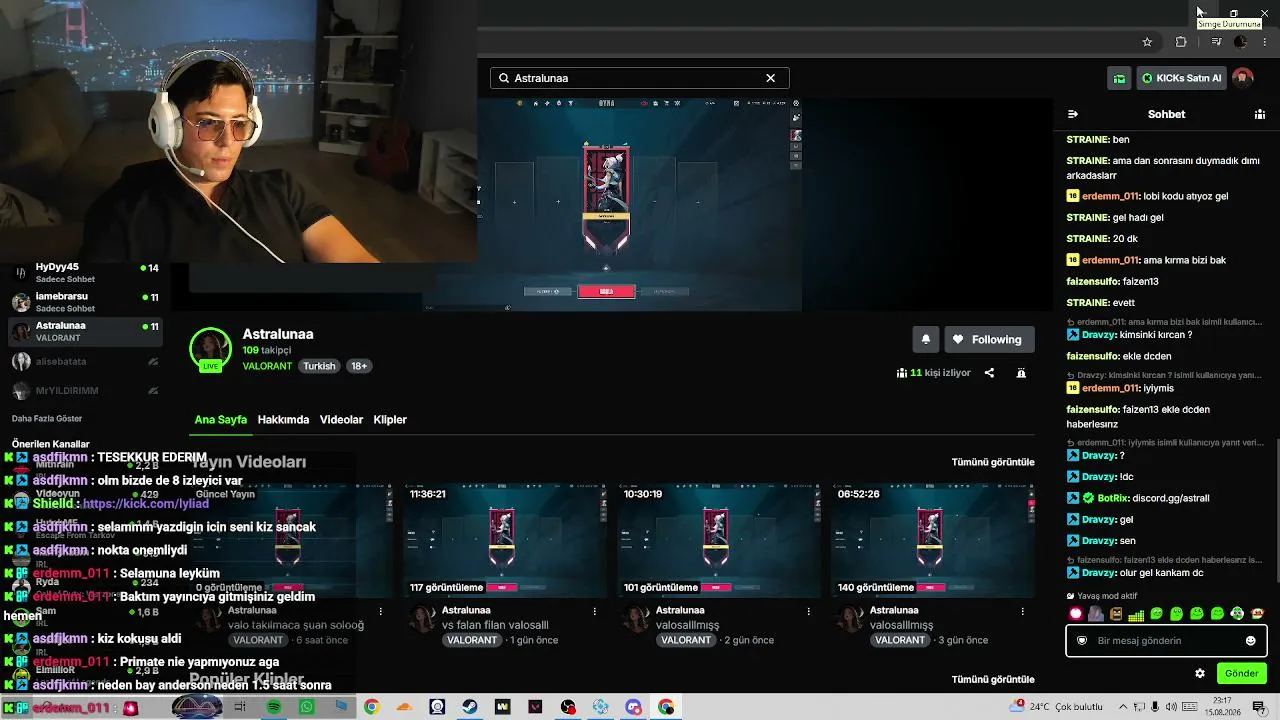
Task: Open the 06:52:26 video thumbnail
Action: coord(933,541)
